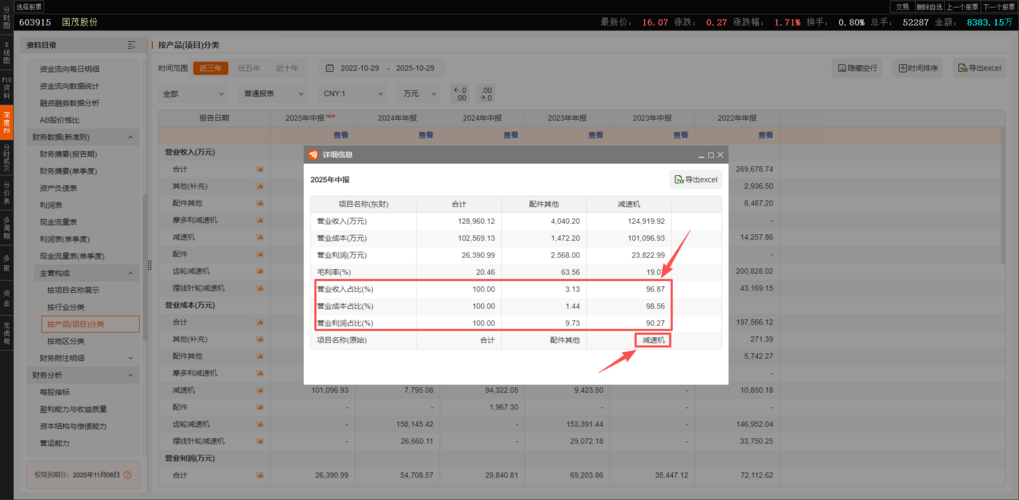
Task: Switch to the 分价表 side tab
Action: pyautogui.click(x=6, y=193)
